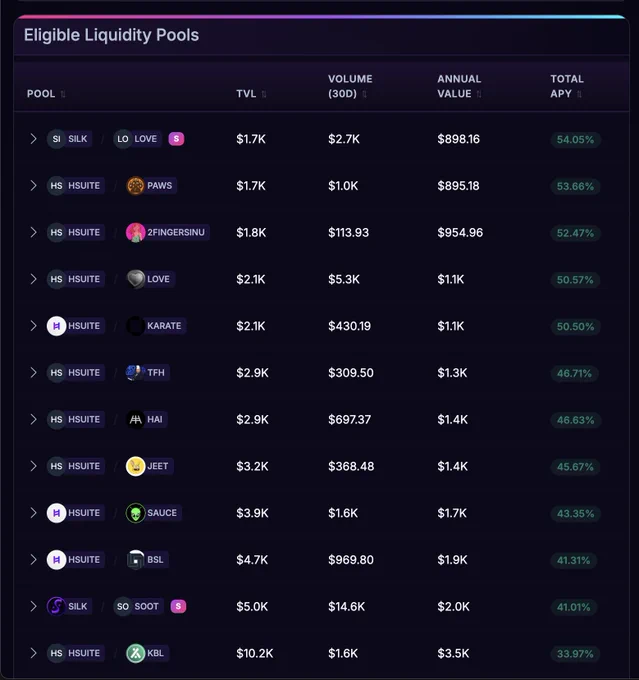The height and width of the screenshot is (680, 639).
Task: Sort table by Total APY column
Action: pyautogui.click(x=567, y=86)
